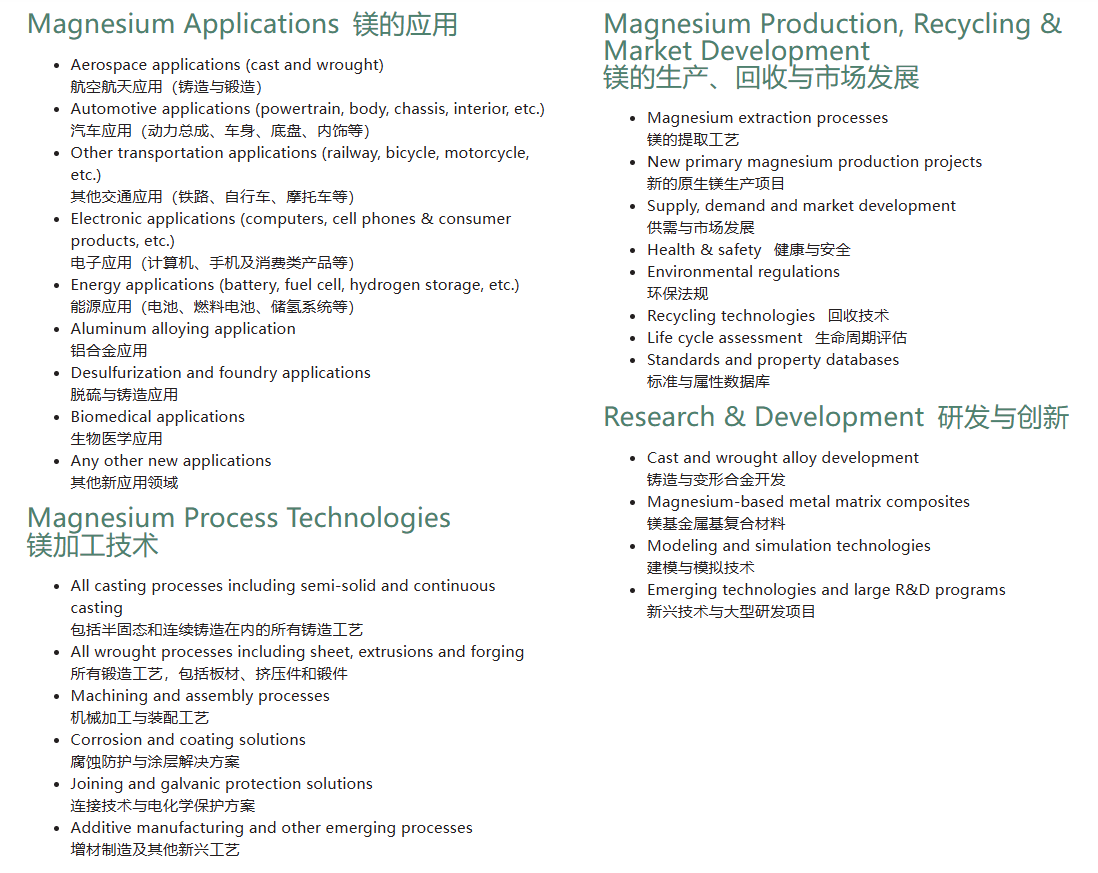1098x873 pixels.
Task: Click "Magnesium-based metal matrix composites" item
Action: pyautogui.click(x=808, y=502)
